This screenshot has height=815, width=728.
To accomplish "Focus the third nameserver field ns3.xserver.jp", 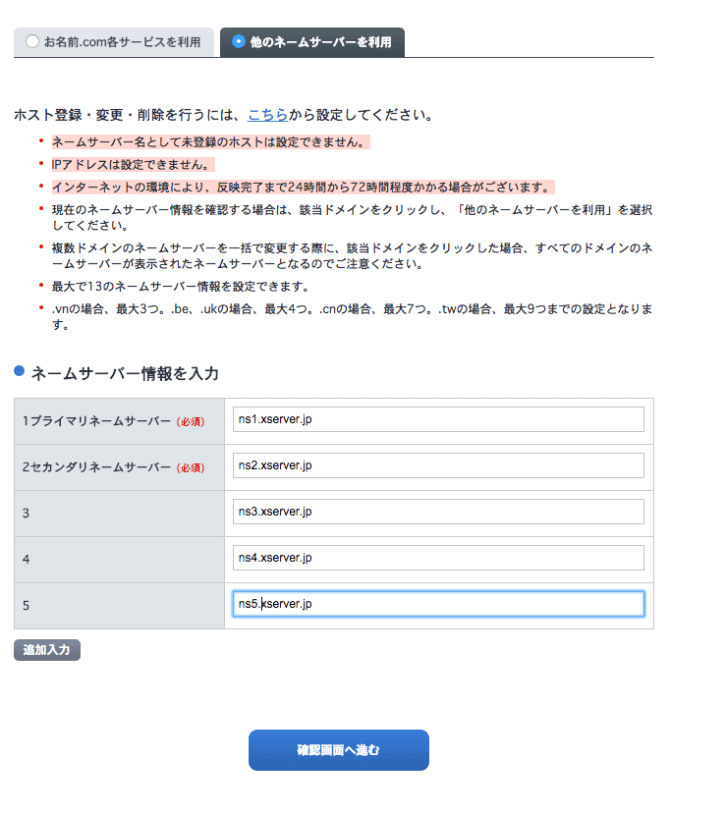I will [x=439, y=511].
